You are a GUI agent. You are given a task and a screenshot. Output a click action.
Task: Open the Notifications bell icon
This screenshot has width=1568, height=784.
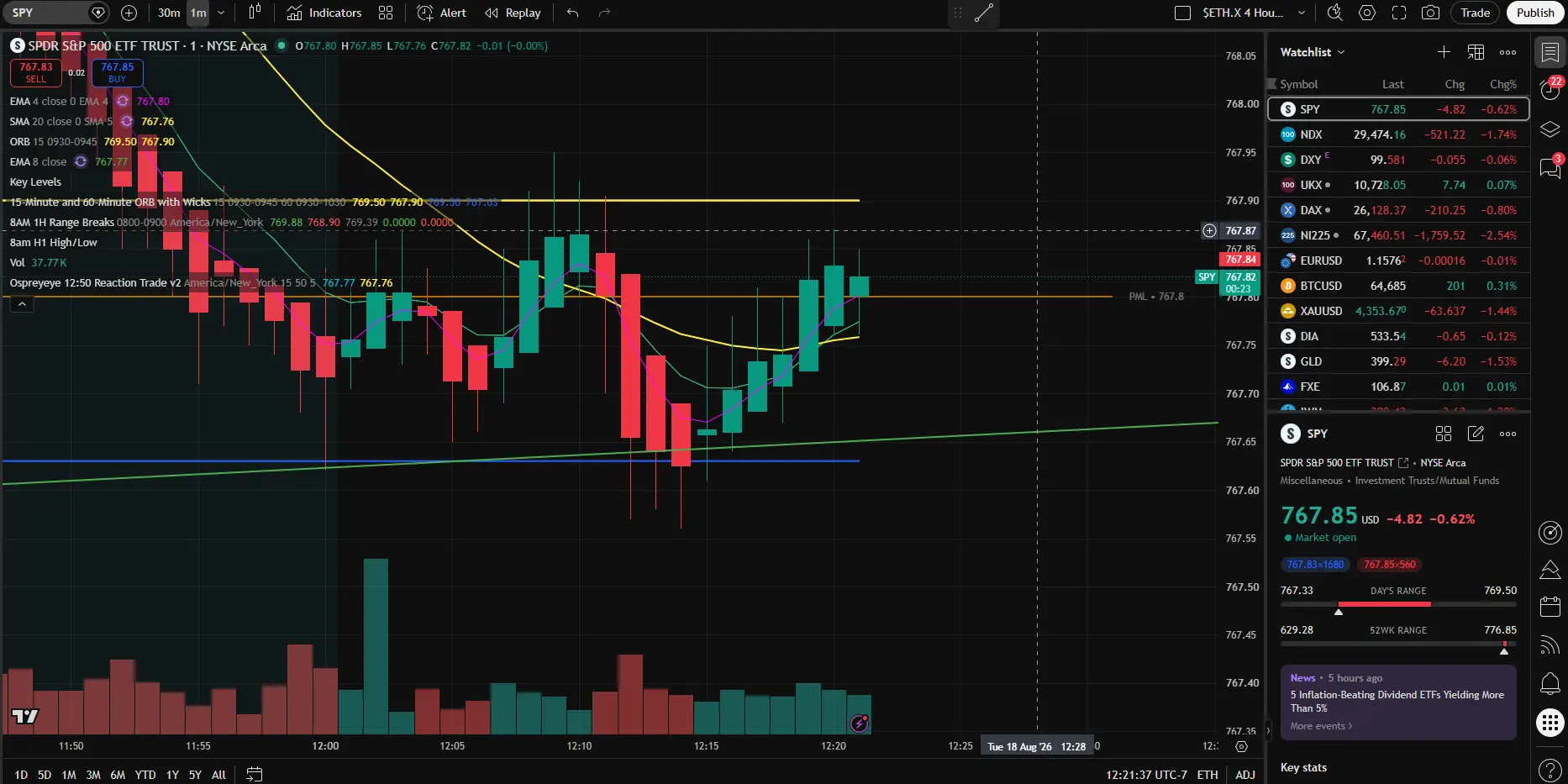(1550, 684)
